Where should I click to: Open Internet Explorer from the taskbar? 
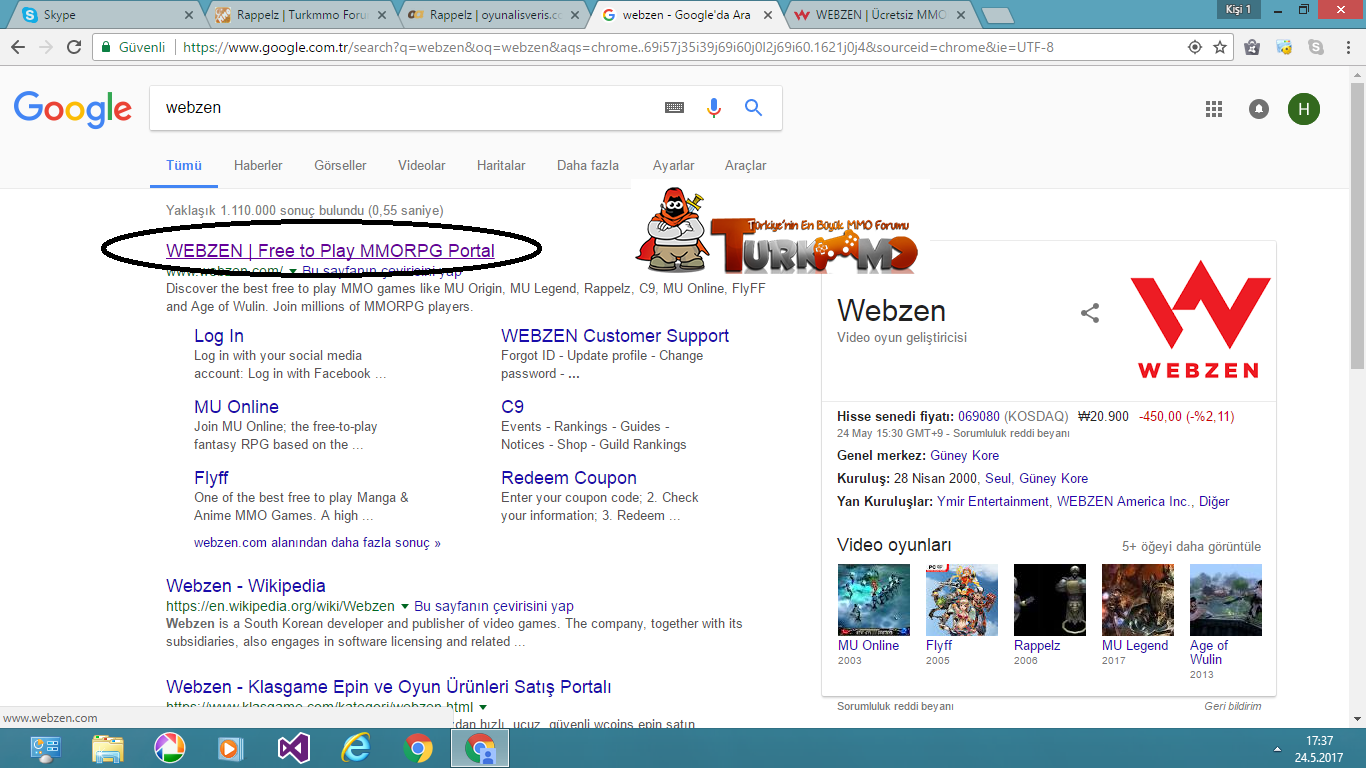click(x=355, y=748)
